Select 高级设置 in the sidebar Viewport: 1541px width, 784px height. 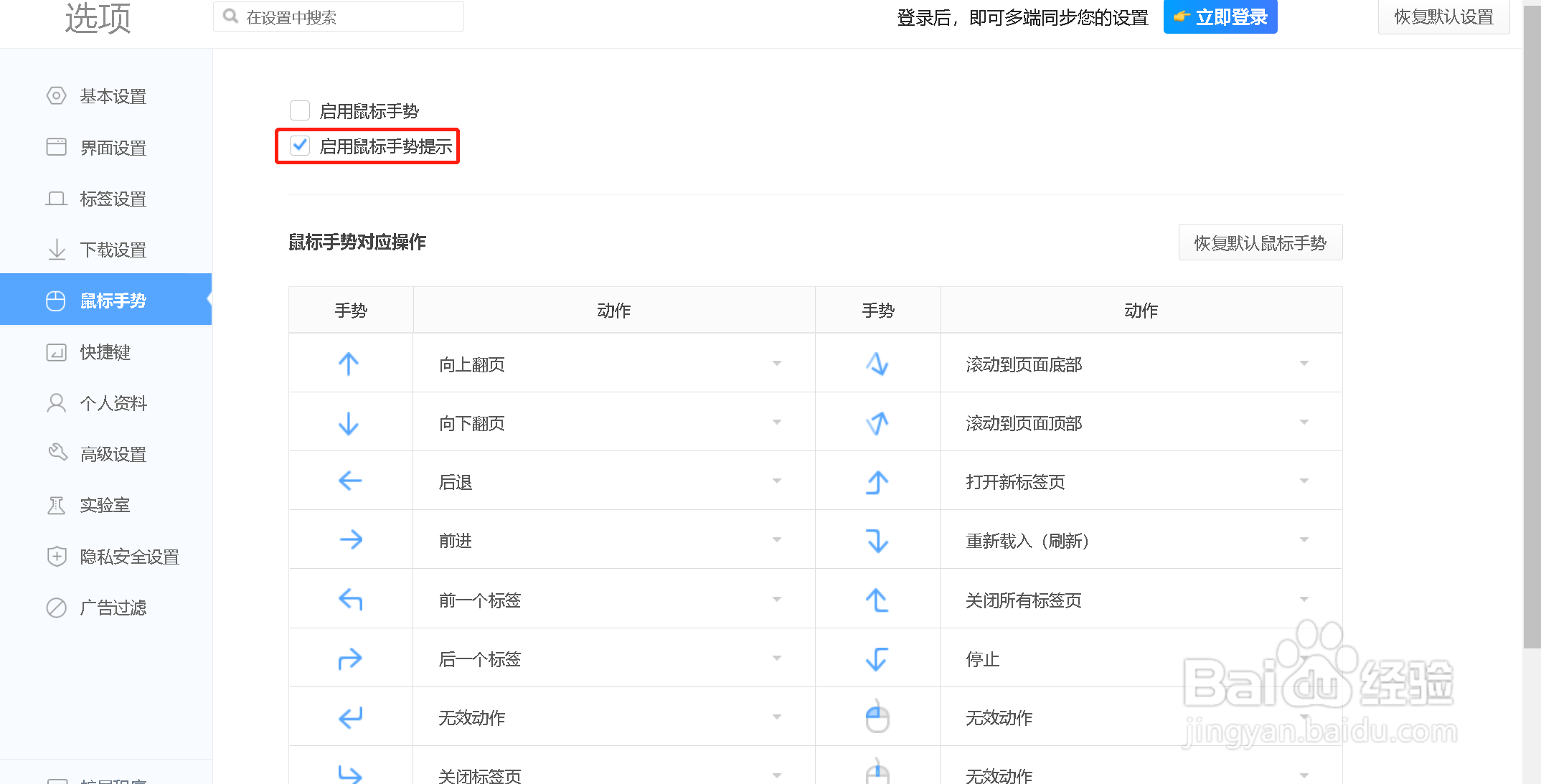point(114,453)
